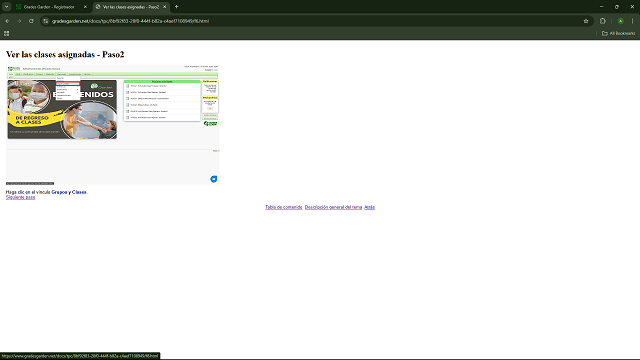Open Descripción general del tema link
This screenshot has width=640, height=360.
pos(333,207)
